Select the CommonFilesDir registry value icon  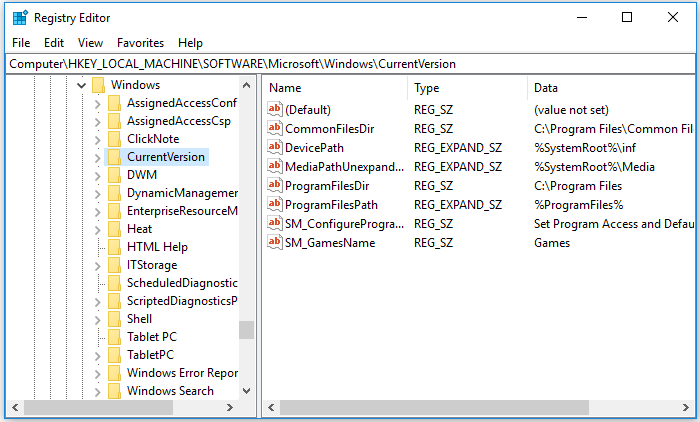point(275,128)
